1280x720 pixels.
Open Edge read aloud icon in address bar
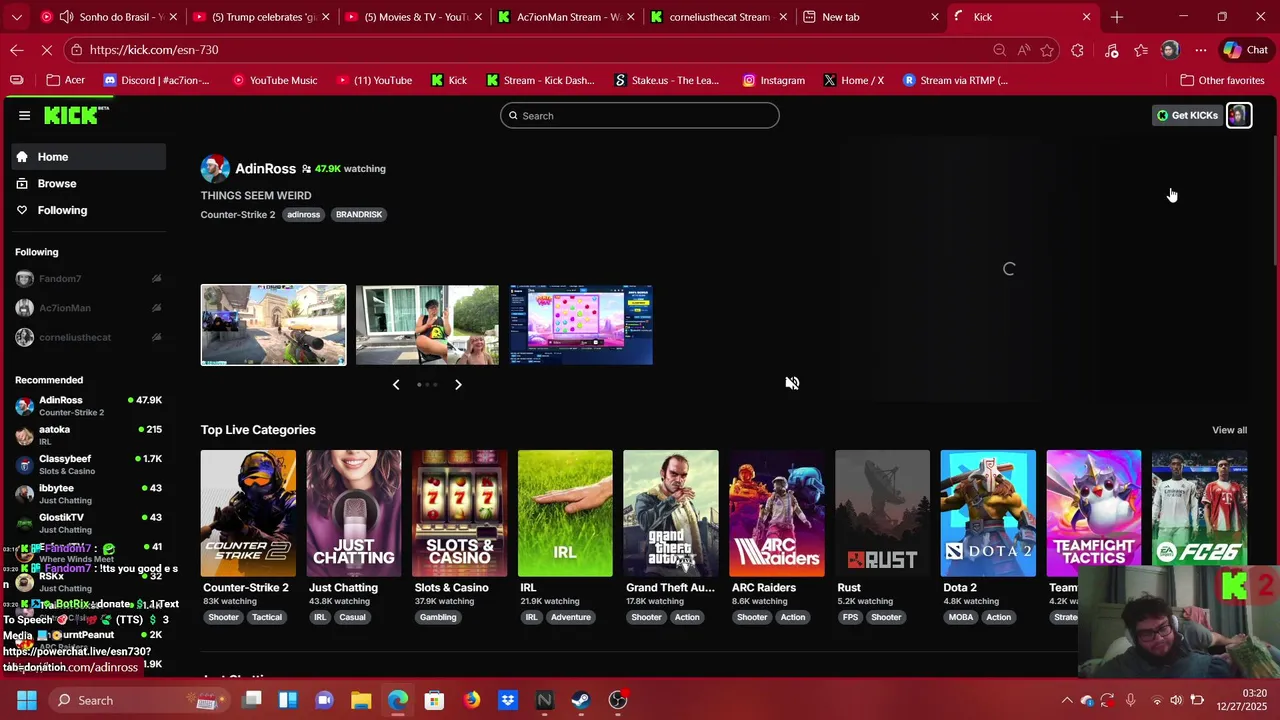pyautogui.click(x=1024, y=50)
